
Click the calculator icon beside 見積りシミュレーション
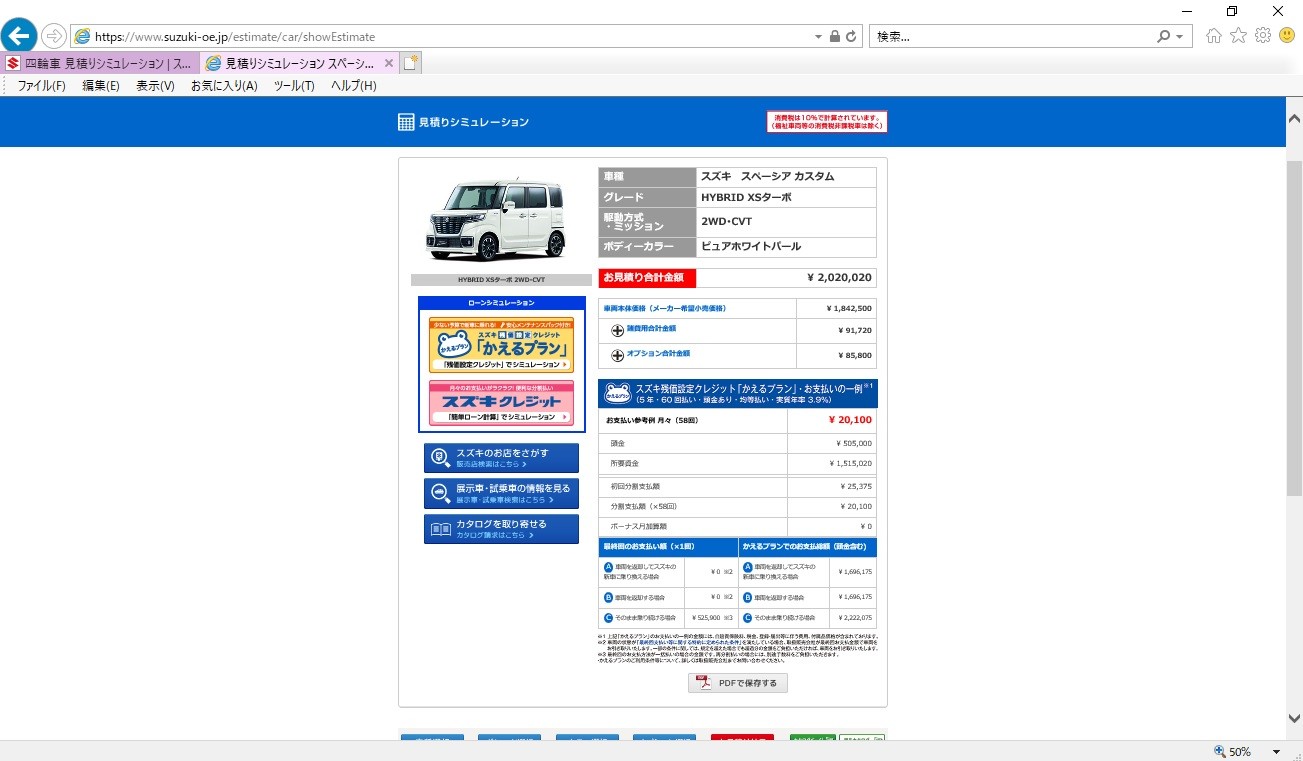pyautogui.click(x=406, y=122)
